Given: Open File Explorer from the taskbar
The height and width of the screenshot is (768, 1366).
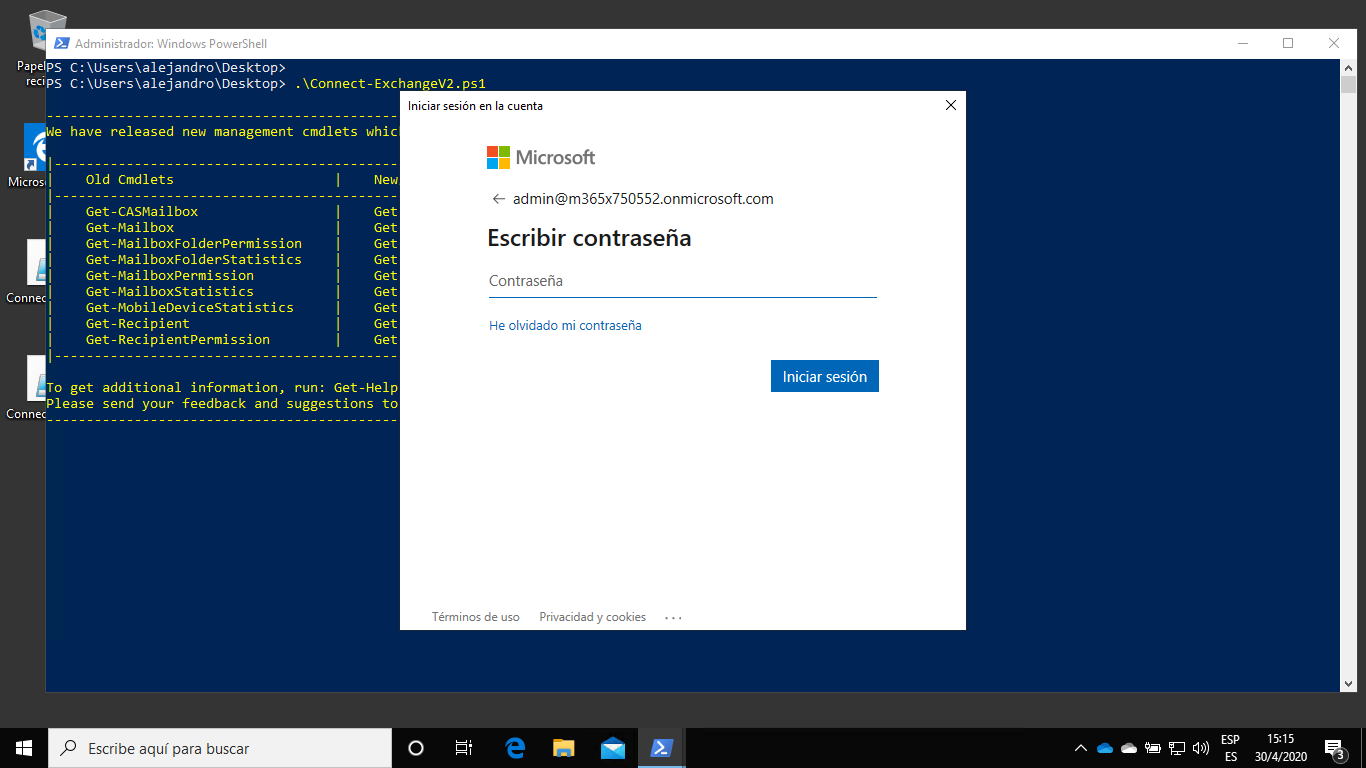Looking at the screenshot, I should click(x=563, y=747).
